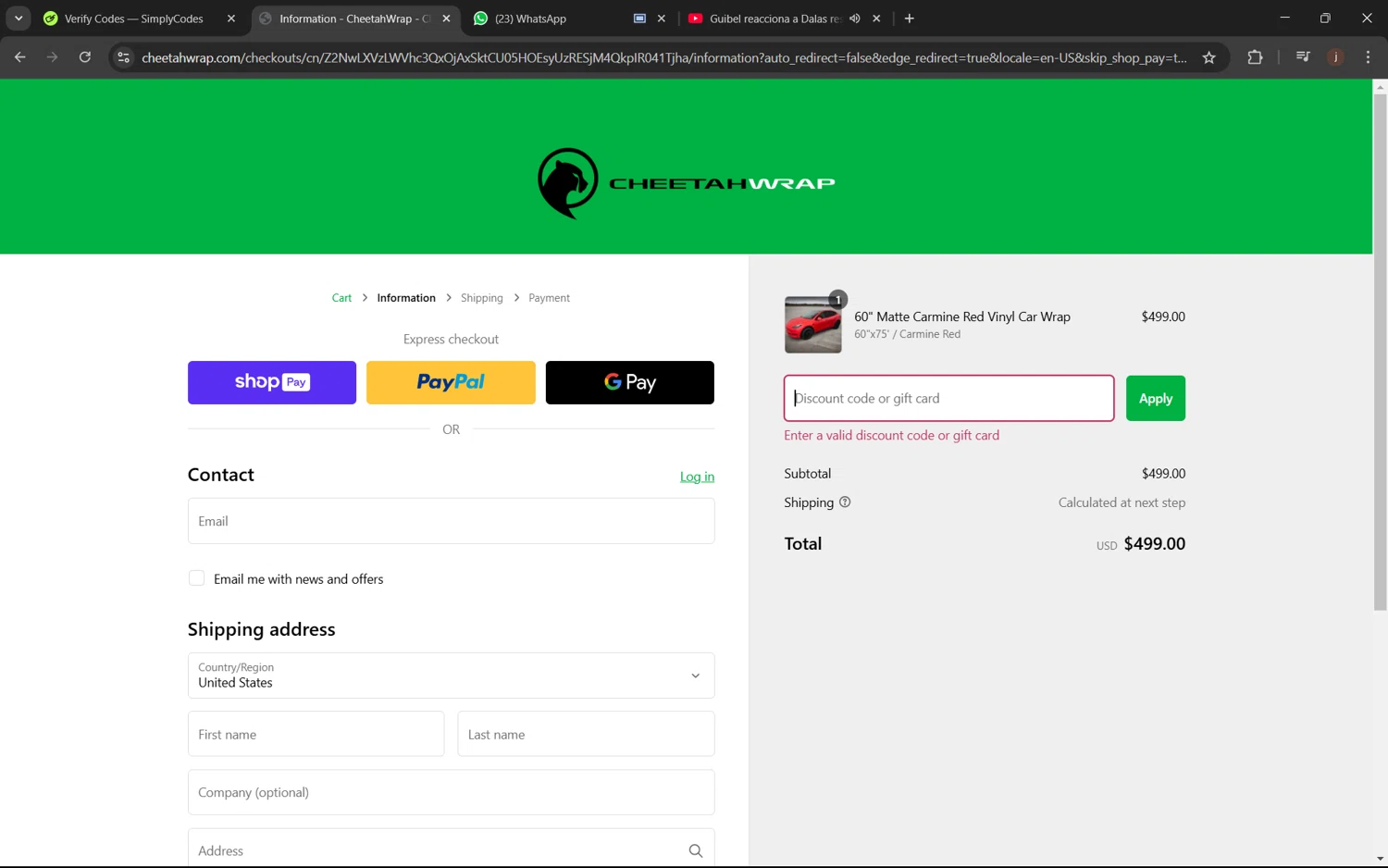Focus the First name field
This screenshot has width=1388, height=868.
point(316,734)
